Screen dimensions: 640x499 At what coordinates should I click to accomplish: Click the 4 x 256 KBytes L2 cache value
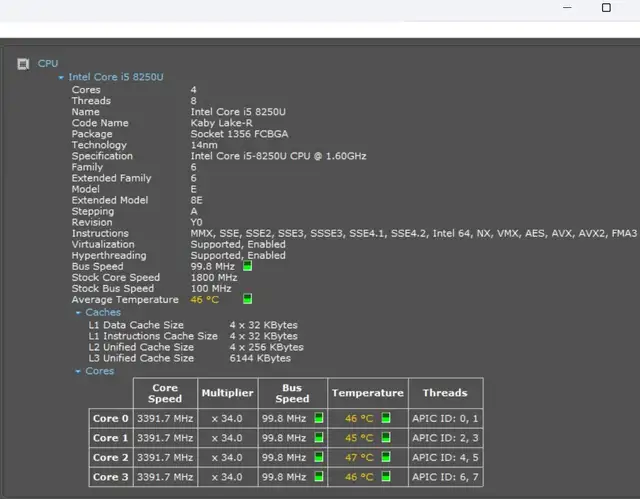point(267,347)
